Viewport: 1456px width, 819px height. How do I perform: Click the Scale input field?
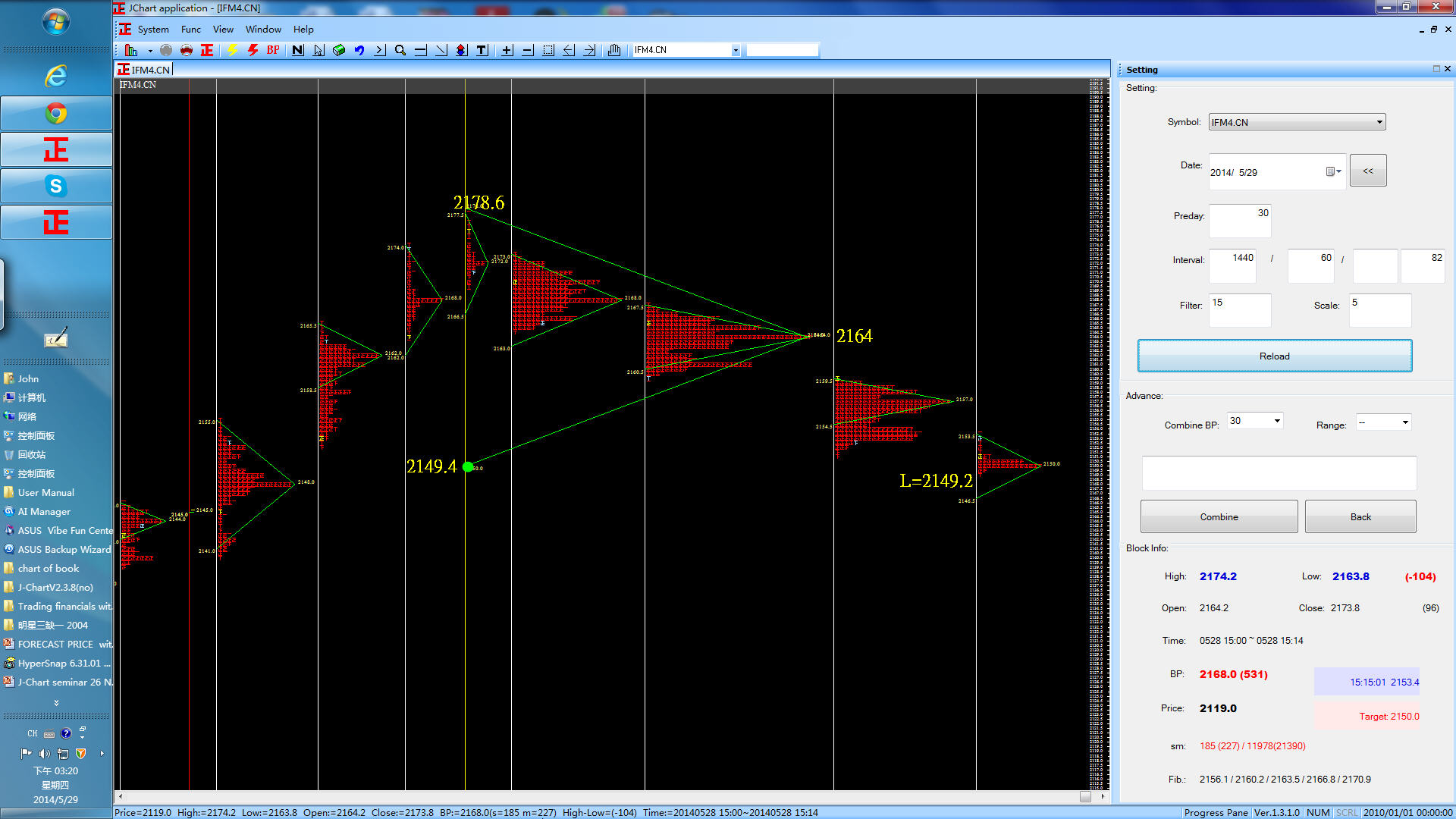point(1380,310)
